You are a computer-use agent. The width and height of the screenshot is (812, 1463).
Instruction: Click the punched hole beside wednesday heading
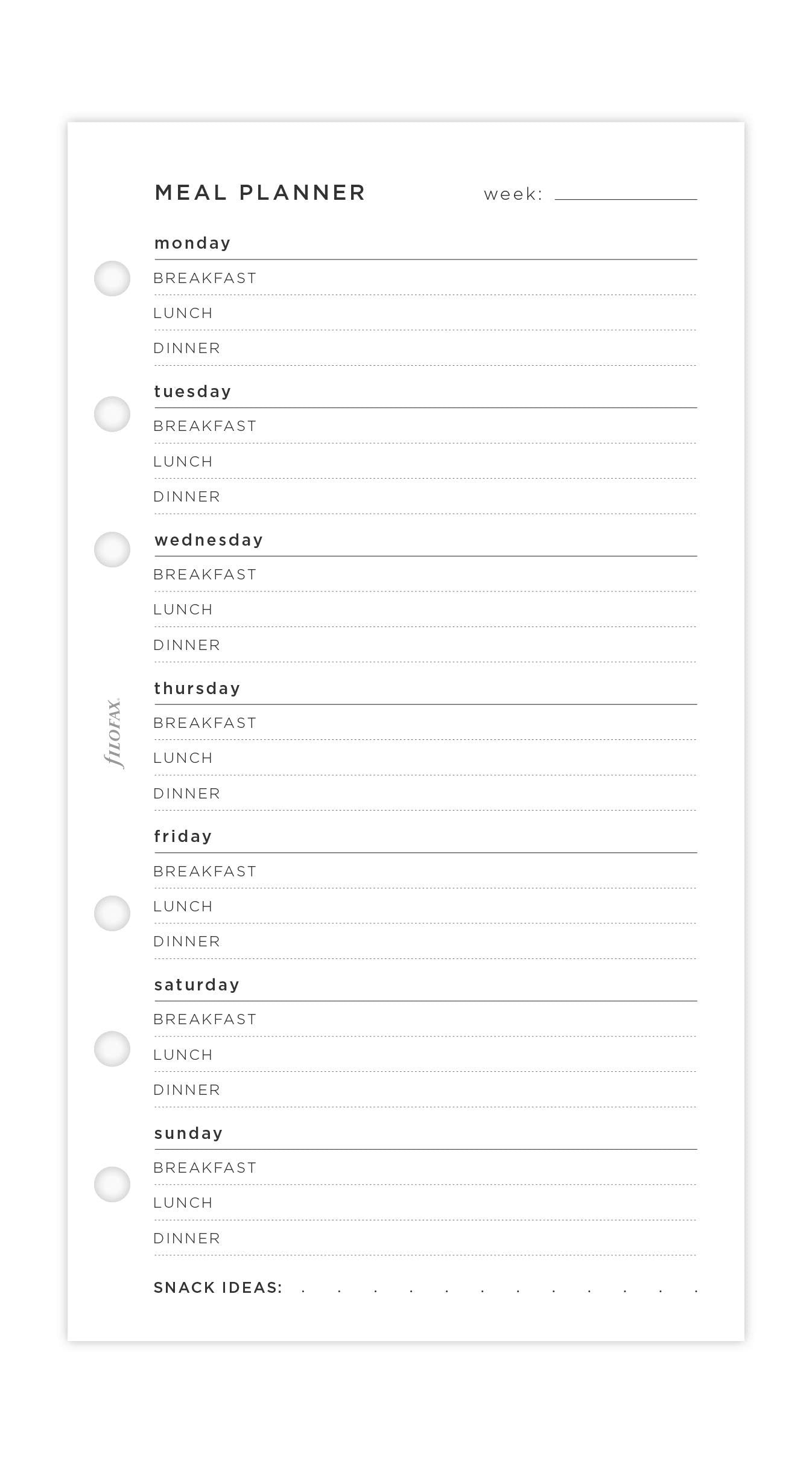112,549
